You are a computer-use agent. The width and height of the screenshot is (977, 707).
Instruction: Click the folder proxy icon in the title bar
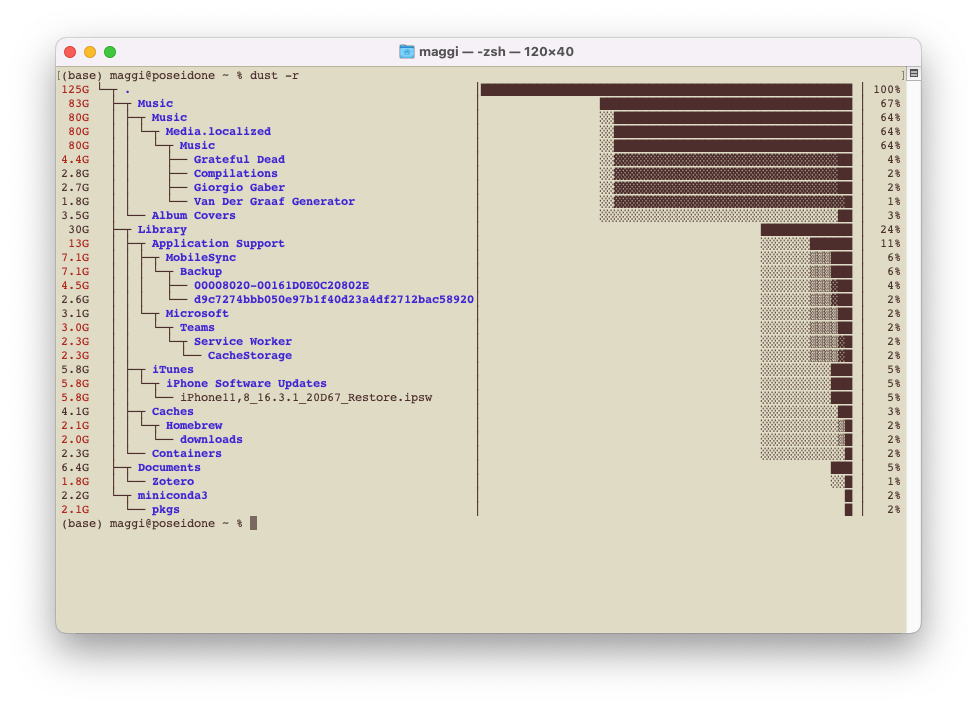point(406,52)
